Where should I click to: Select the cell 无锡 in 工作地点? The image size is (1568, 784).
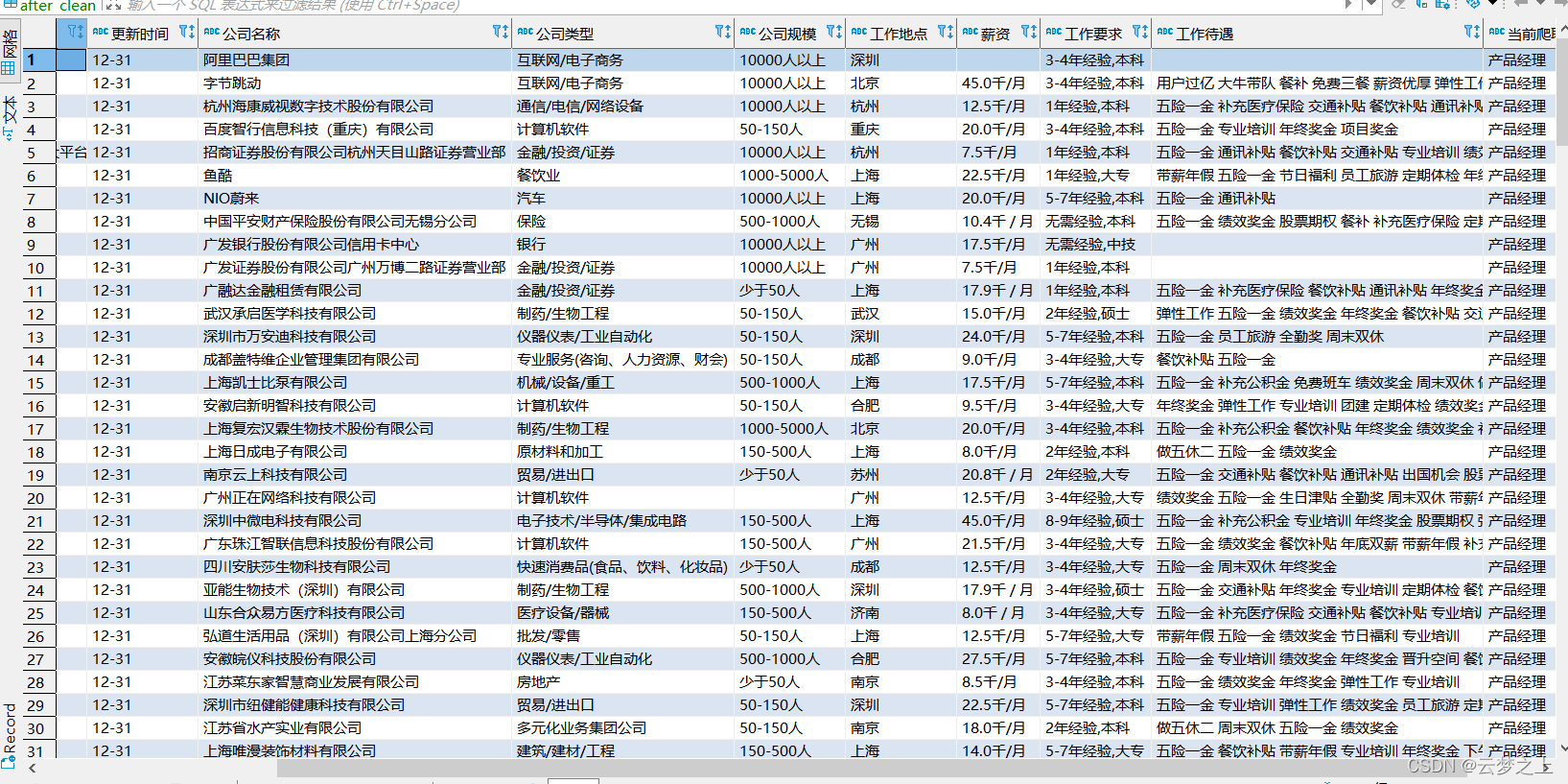pyautogui.click(x=901, y=222)
